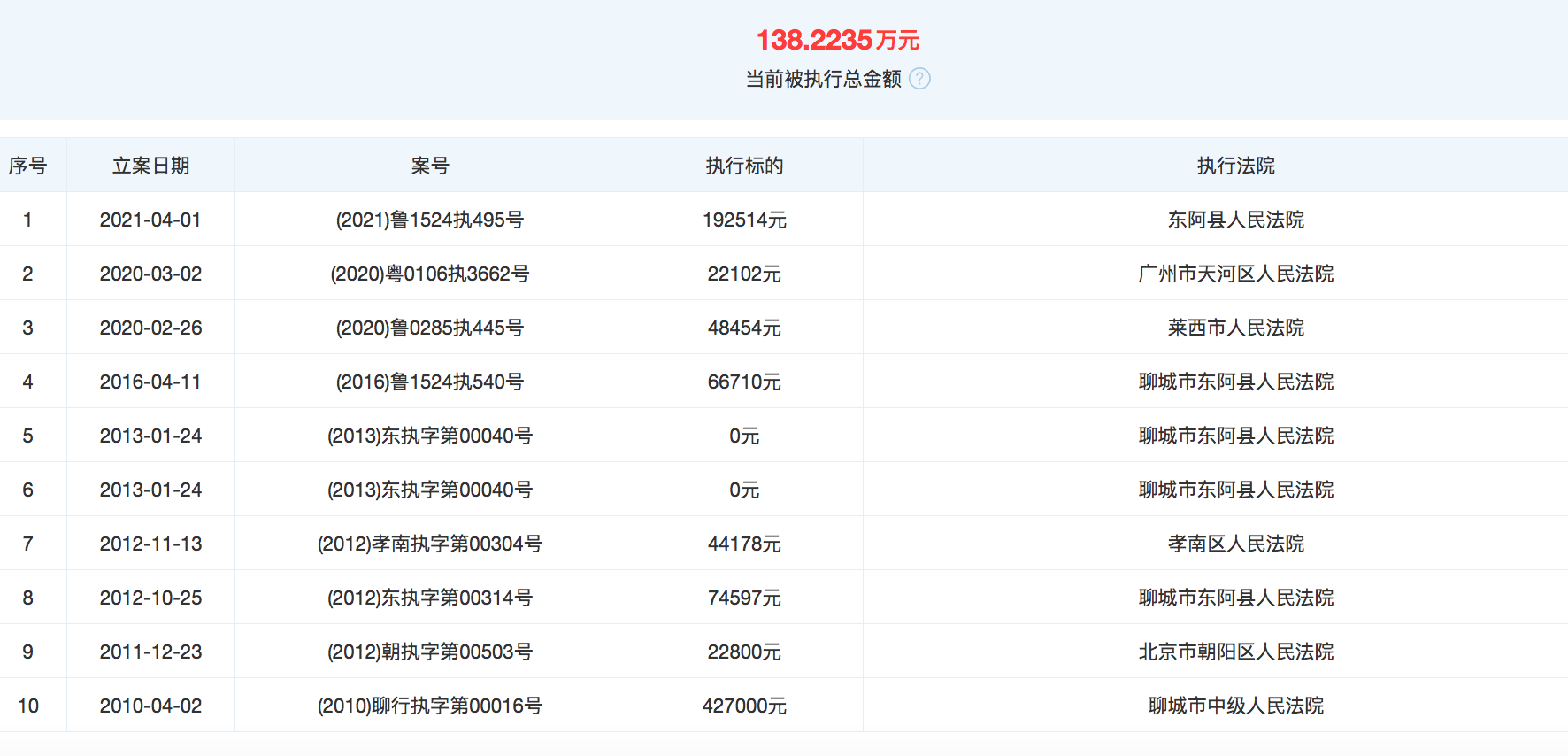Click the amount 427000元
Viewport: 1568px width, 756px height.
[x=744, y=706]
